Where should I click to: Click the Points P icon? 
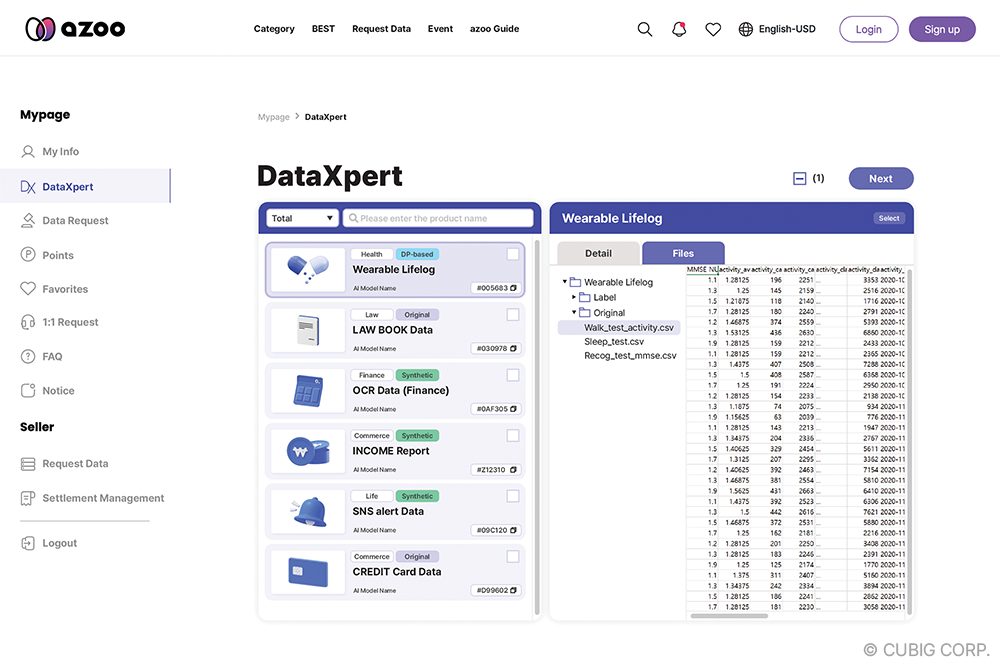(28, 255)
